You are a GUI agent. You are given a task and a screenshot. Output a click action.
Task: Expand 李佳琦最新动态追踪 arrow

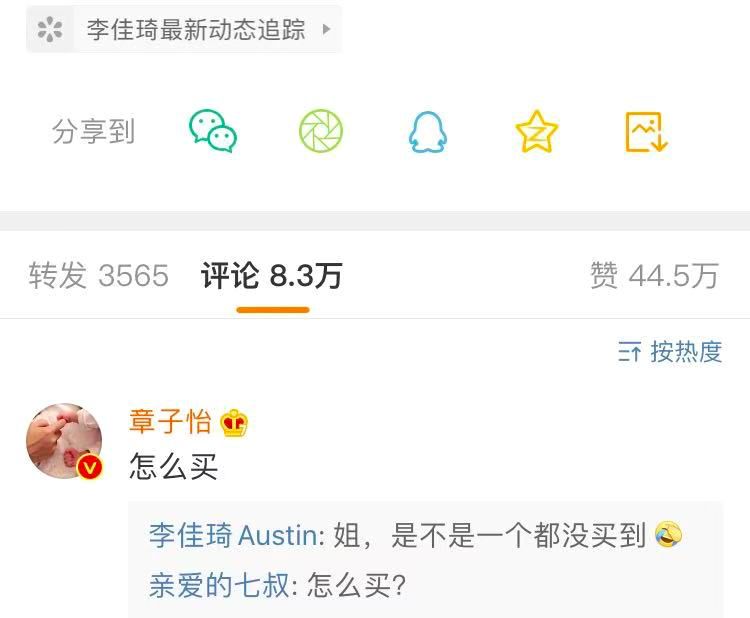pyautogui.click(x=326, y=29)
